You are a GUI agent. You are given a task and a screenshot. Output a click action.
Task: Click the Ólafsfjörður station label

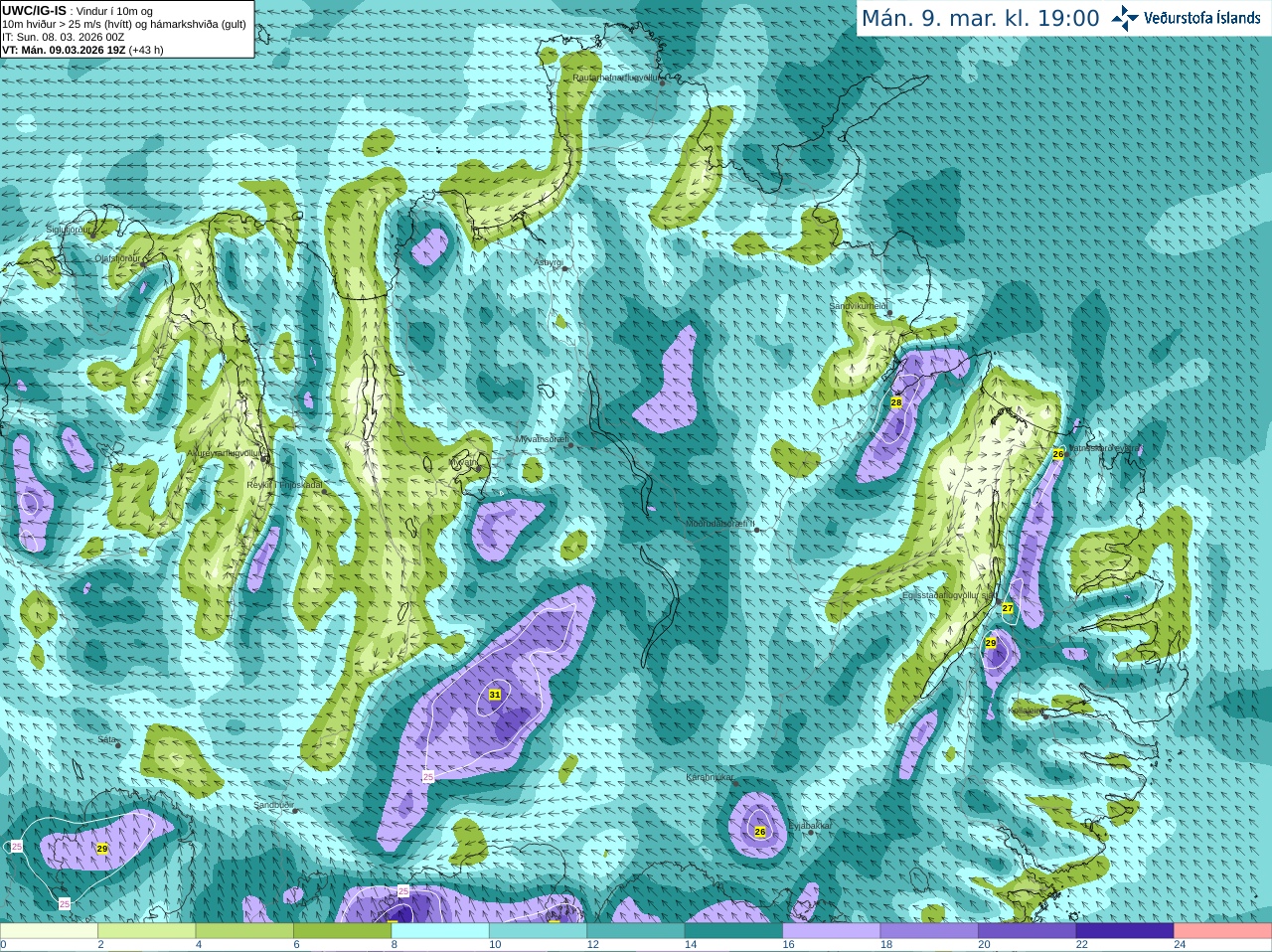coord(118,257)
